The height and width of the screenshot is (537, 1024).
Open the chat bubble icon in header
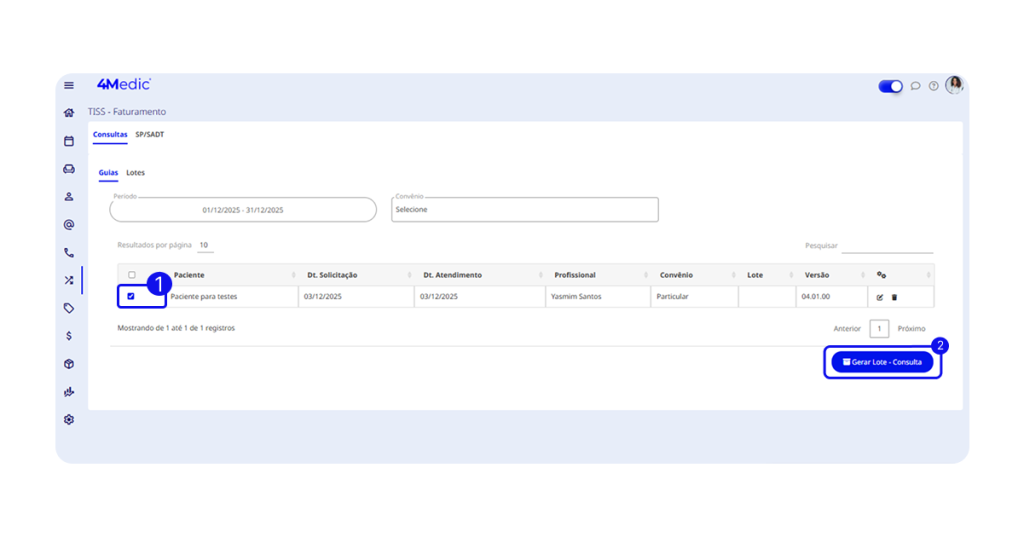[915, 86]
